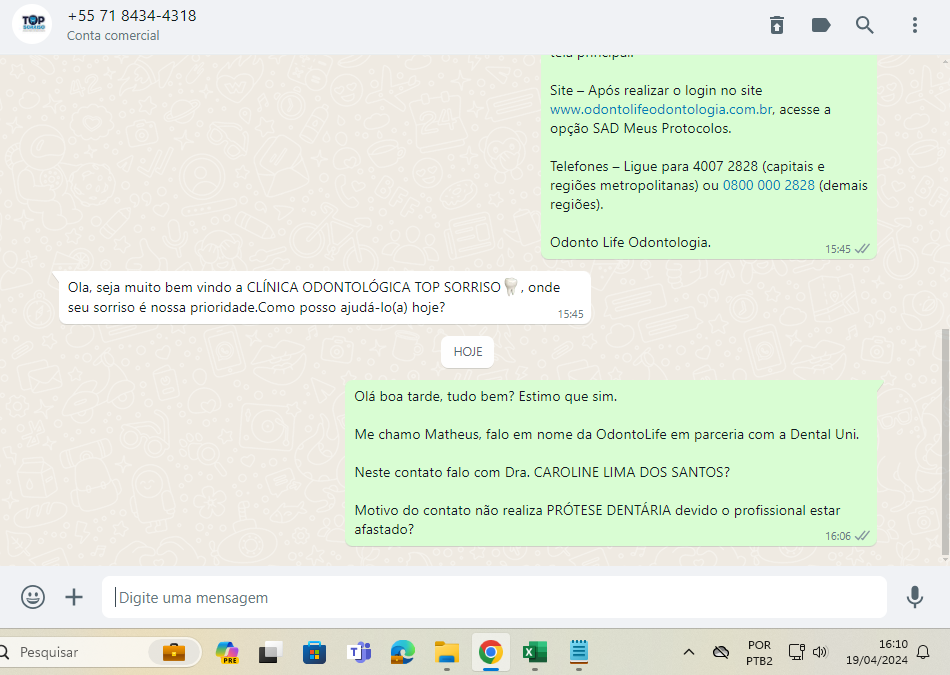Open Microsoft Store from taskbar
Image resolution: width=950 pixels, height=675 pixels.
tap(314, 652)
